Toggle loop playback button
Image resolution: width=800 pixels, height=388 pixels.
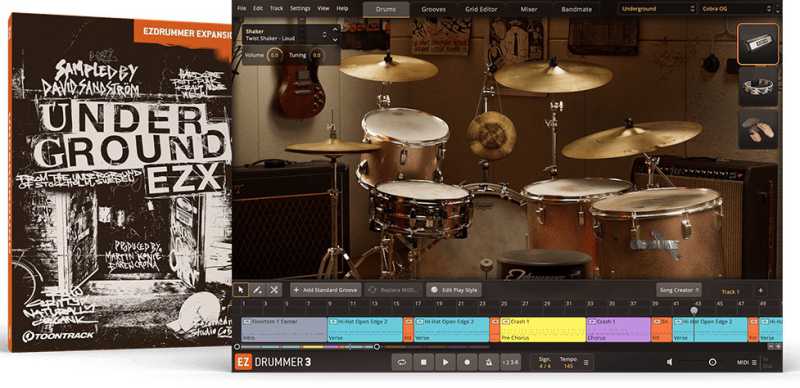click(402, 362)
